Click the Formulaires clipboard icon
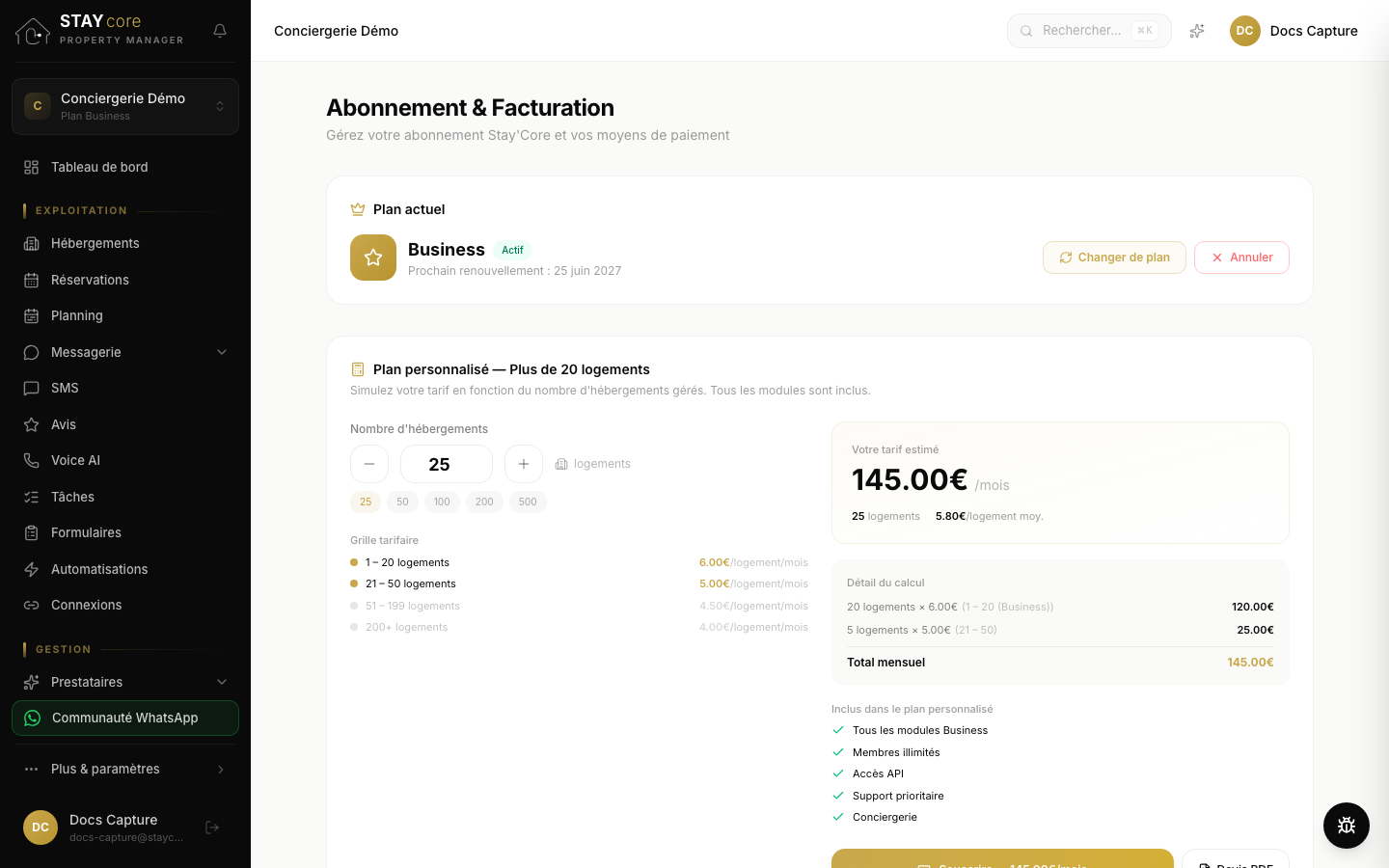Viewport: 1389px width, 868px height. pos(31,532)
